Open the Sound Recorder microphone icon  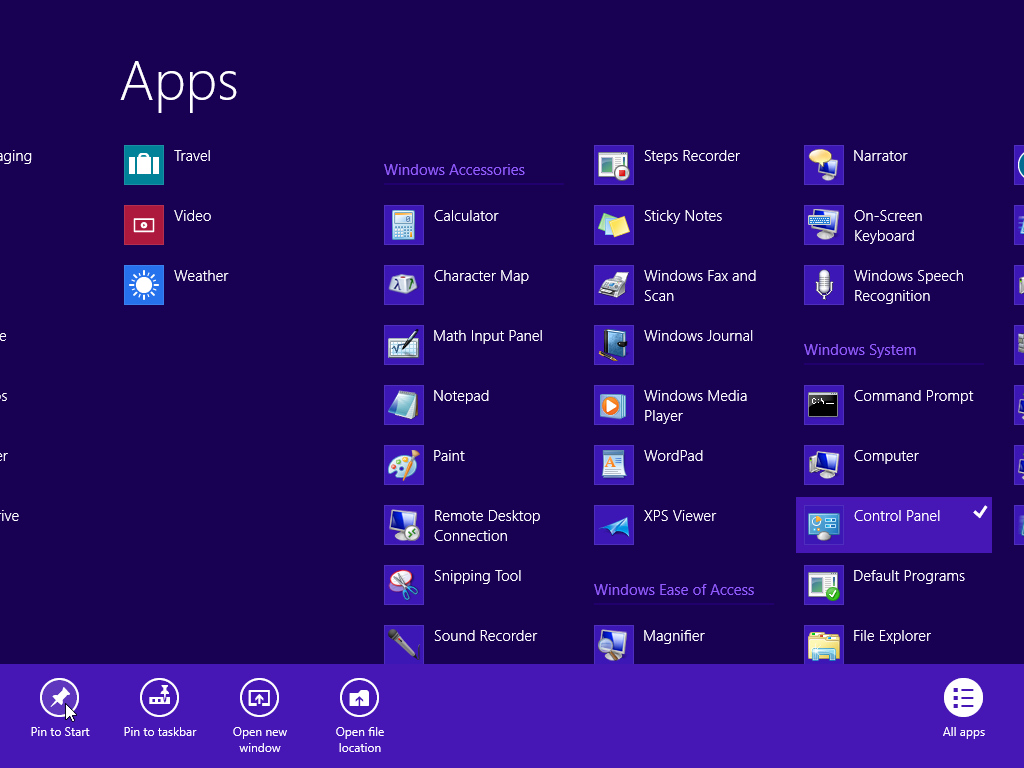(404, 645)
